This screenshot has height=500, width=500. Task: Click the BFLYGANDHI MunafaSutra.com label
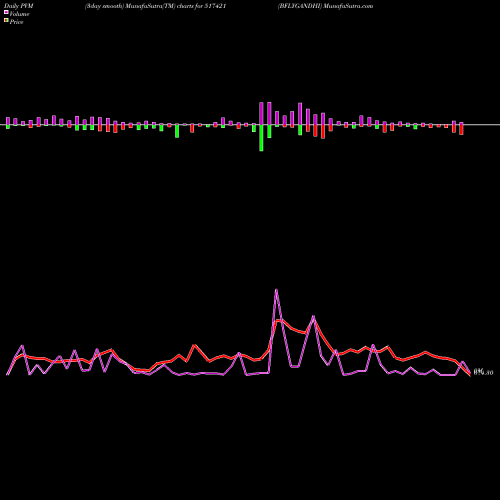(x=325, y=6)
